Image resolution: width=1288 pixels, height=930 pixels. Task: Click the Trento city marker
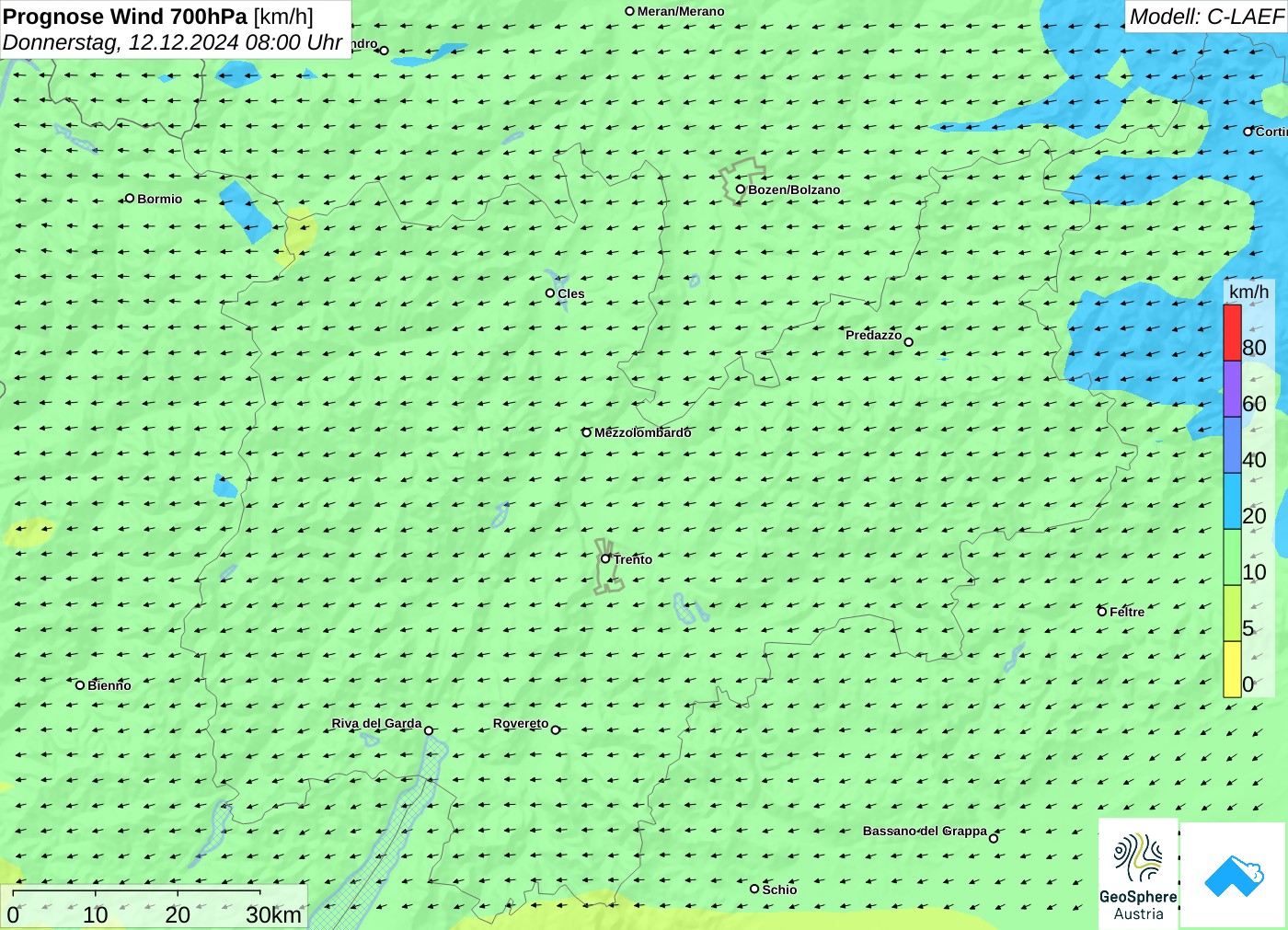[x=605, y=558]
